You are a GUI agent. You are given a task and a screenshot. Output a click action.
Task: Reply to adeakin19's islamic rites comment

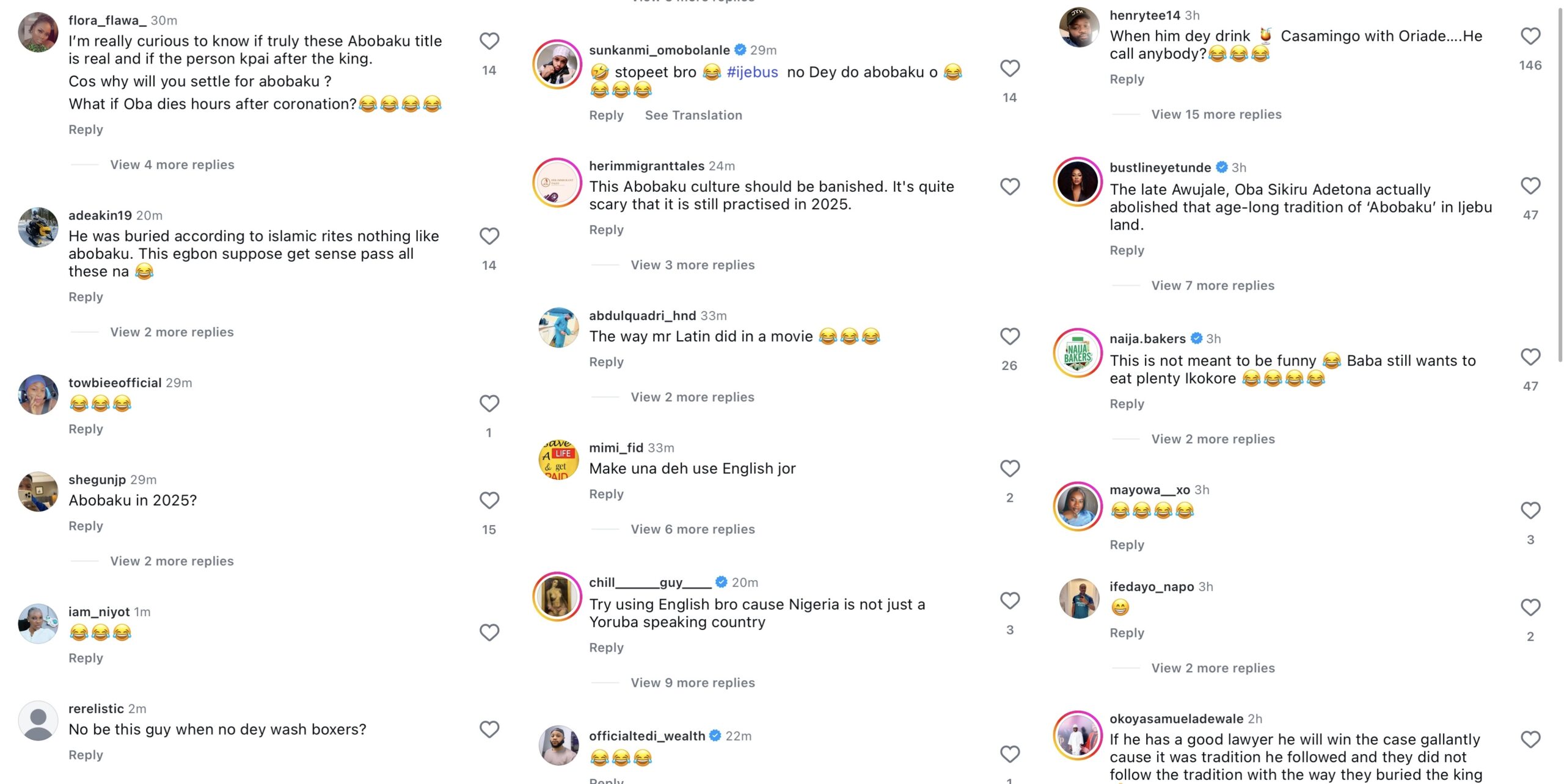click(x=86, y=297)
